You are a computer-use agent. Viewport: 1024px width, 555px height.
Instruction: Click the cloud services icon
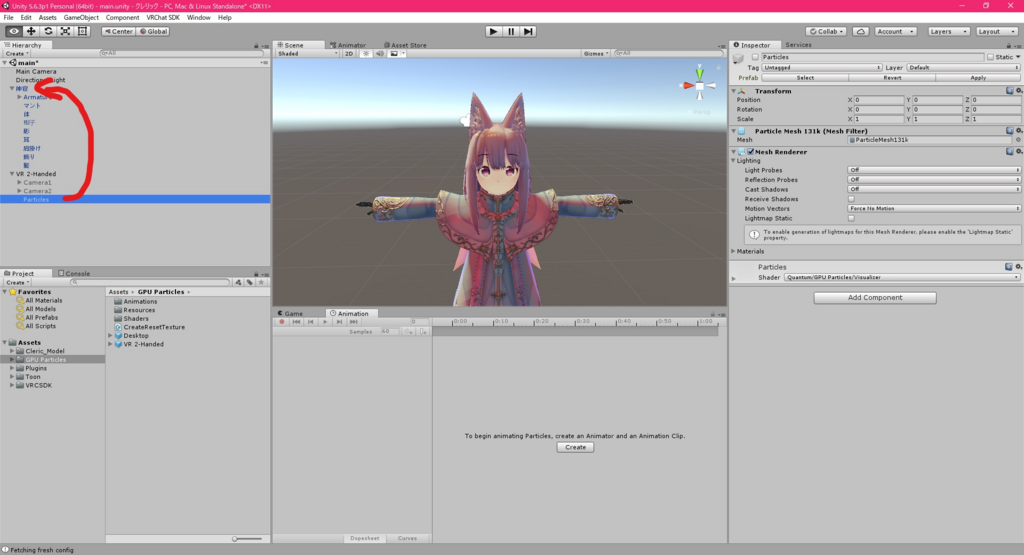tap(861, 31)
